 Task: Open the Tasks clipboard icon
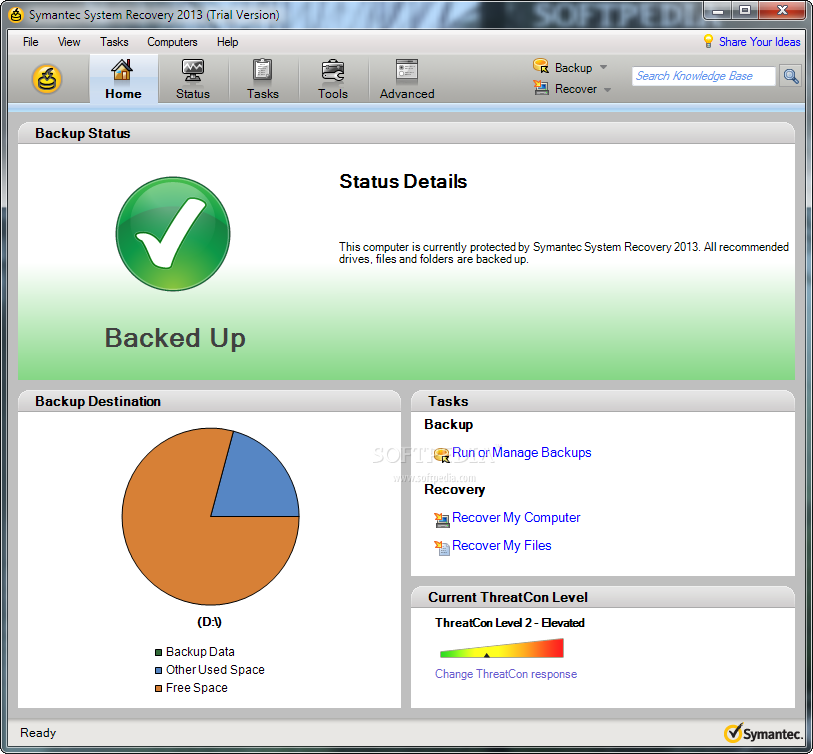pyautogui.click(x=262, y=70)
